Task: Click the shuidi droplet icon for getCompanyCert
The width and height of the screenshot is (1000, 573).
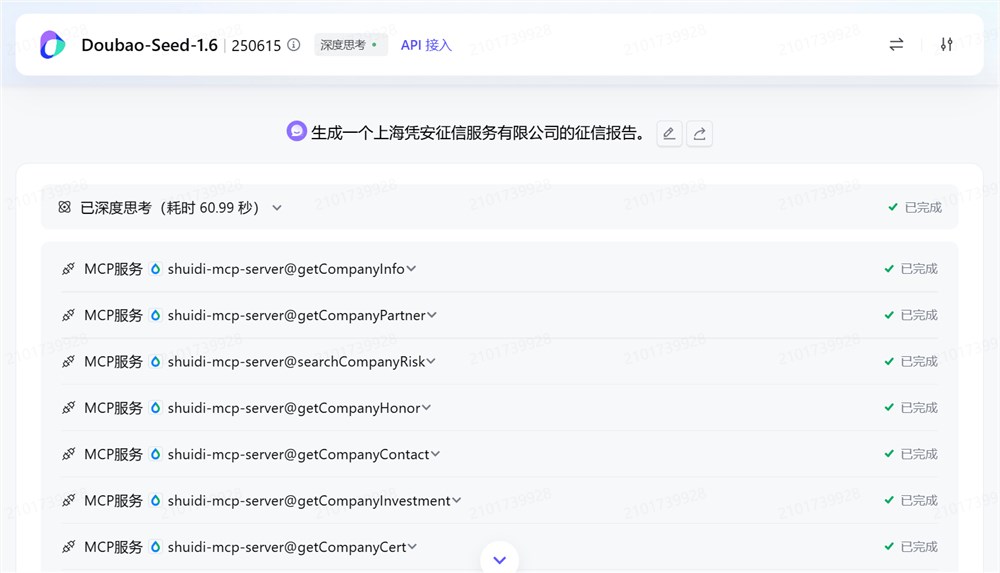Action: click(x=155, y=546)
